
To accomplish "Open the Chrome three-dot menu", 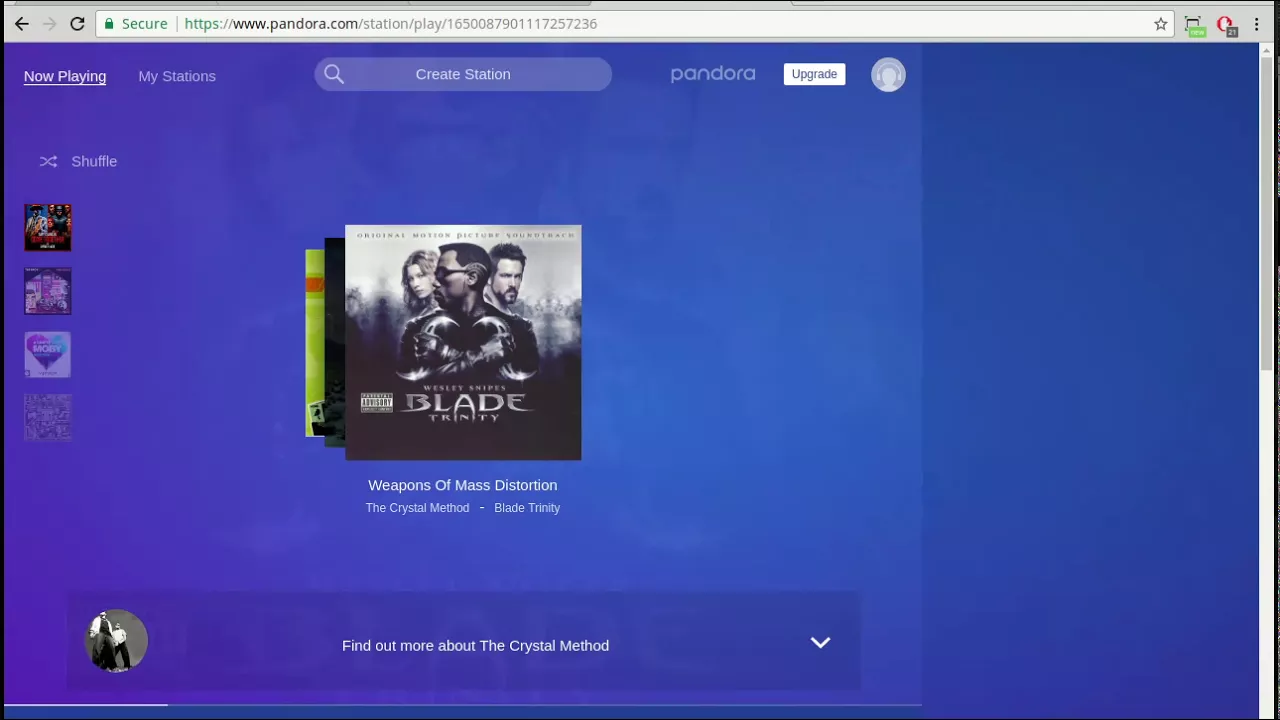I will [1257, 24].
